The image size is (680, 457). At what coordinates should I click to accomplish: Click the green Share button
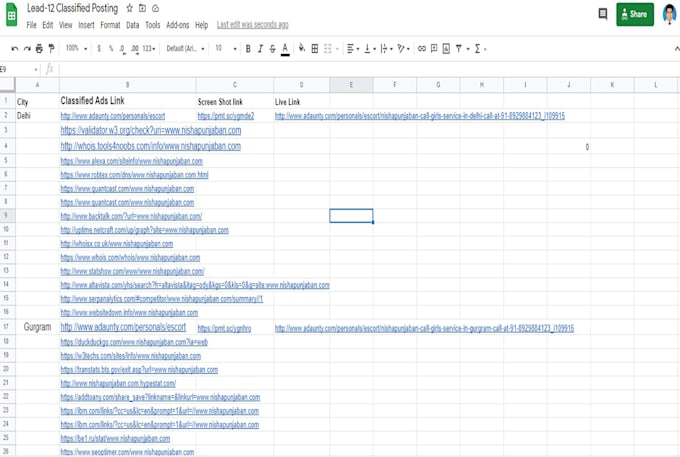[635, 14]
